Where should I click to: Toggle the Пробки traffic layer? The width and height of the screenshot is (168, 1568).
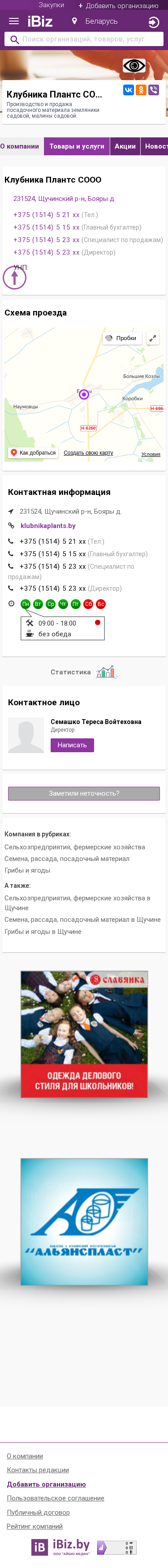pyautogui.click(x=122, y=338)
